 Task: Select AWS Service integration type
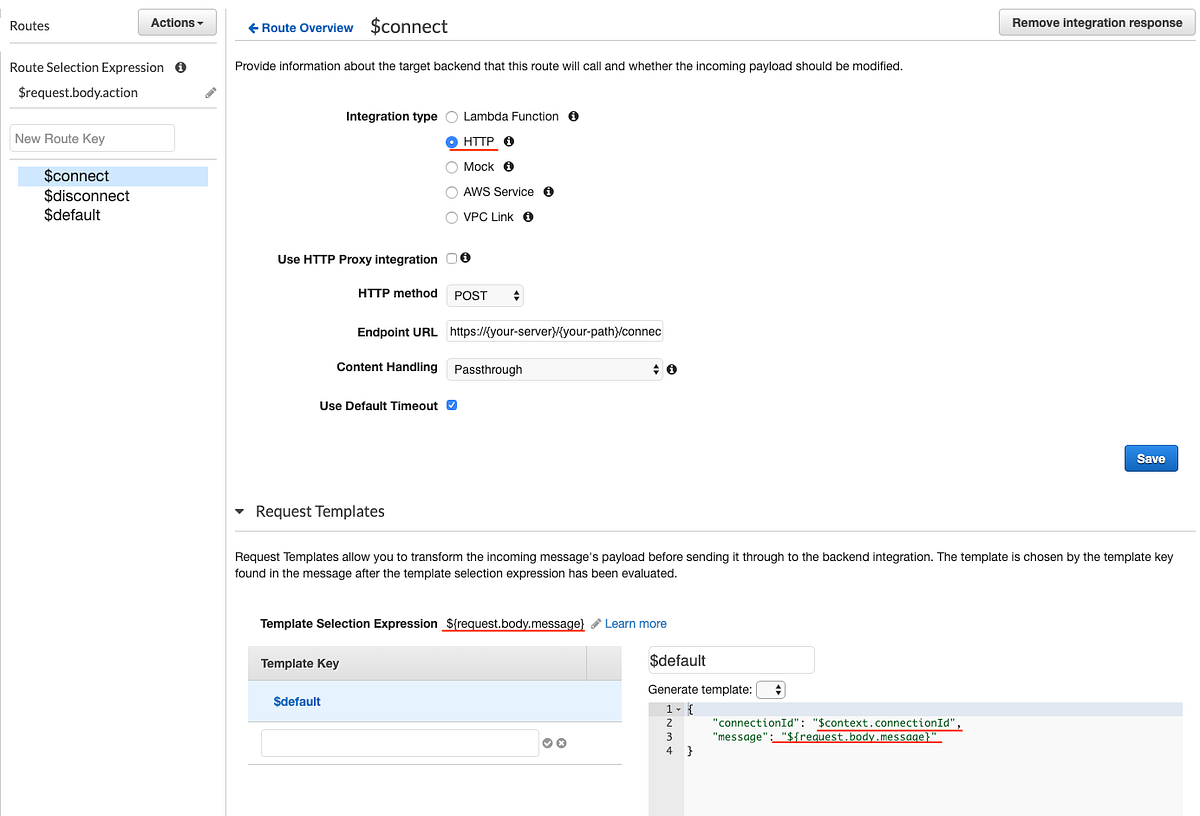[452, 192]
